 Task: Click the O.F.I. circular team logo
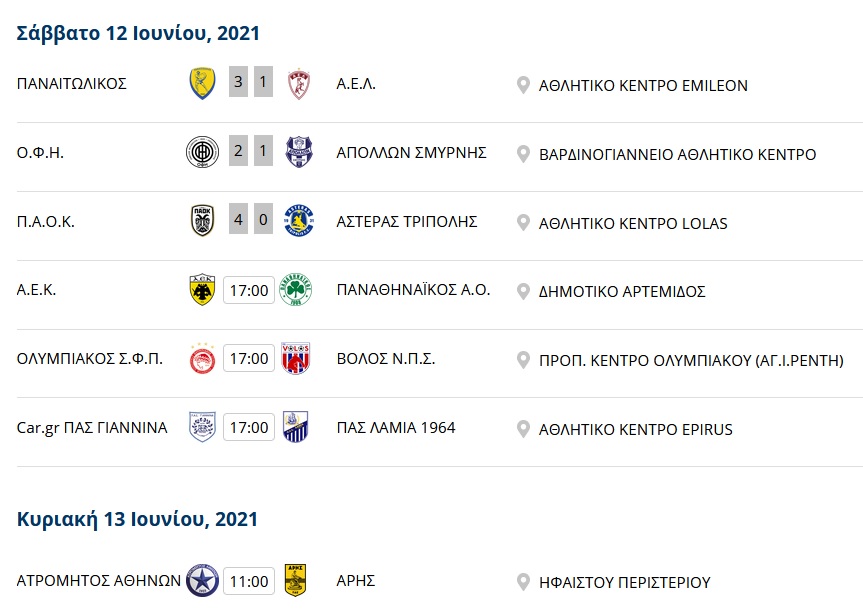202,152
